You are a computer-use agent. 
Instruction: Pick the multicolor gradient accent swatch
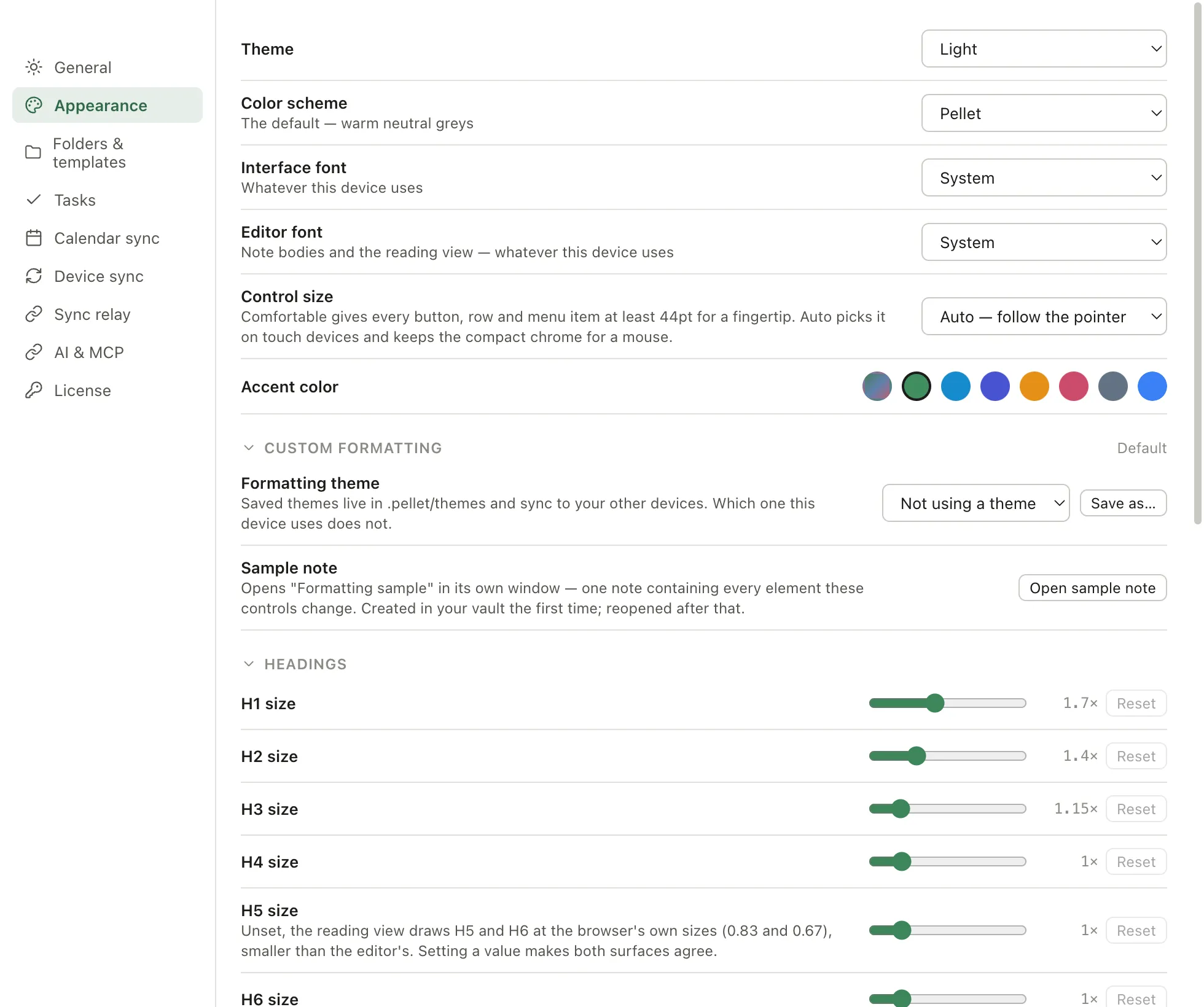pyautogui.click(x=877, y=387)
